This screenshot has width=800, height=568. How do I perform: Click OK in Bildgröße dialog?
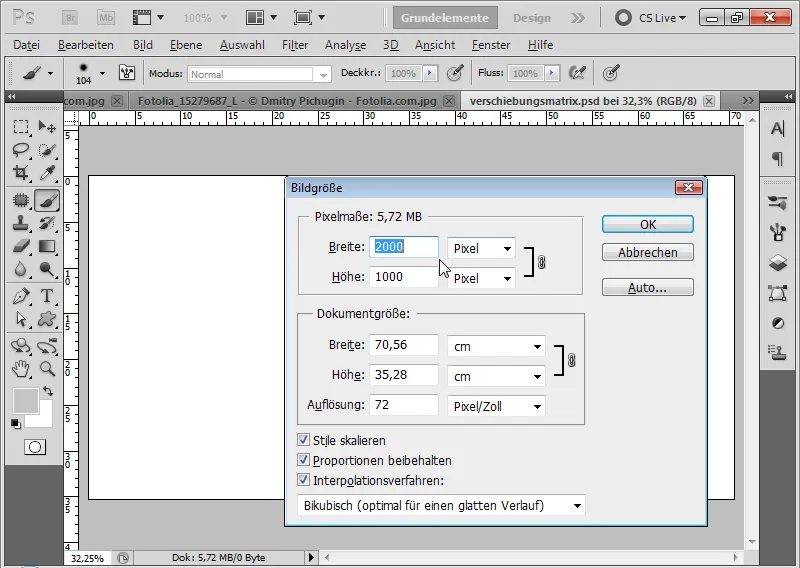coord(647,225)
